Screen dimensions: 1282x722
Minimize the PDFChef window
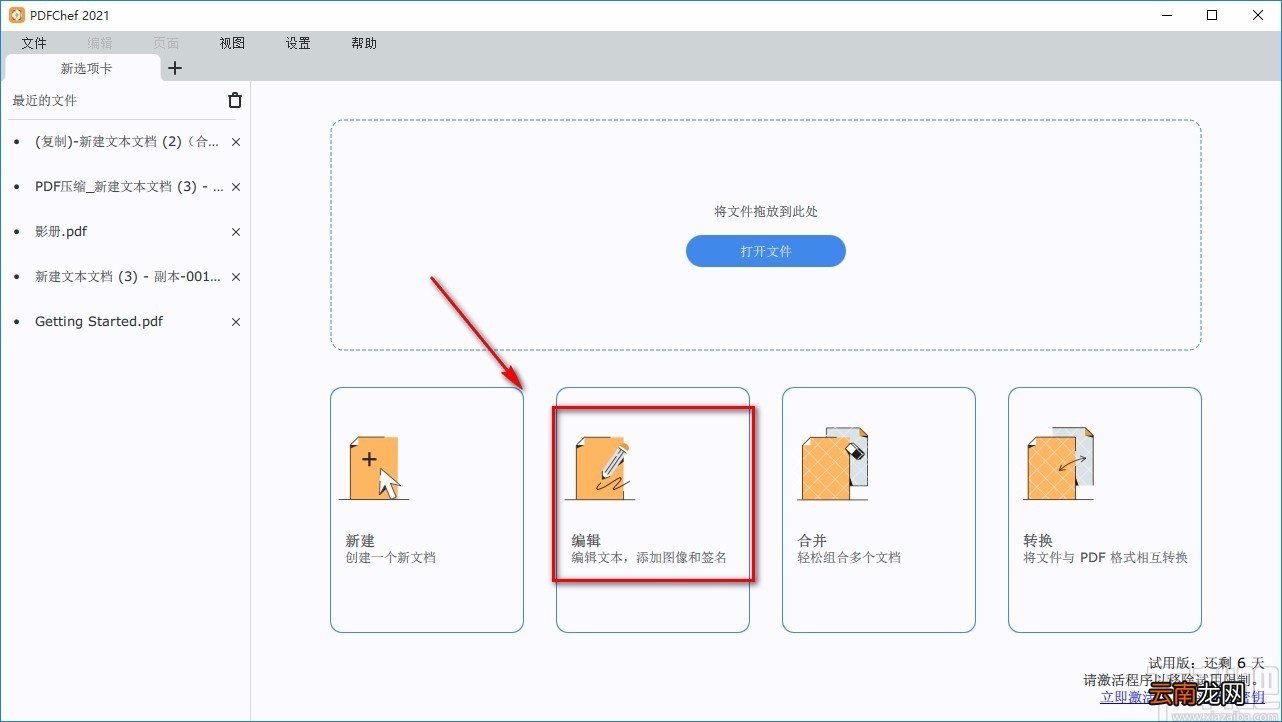click(x=1166, y=15)
